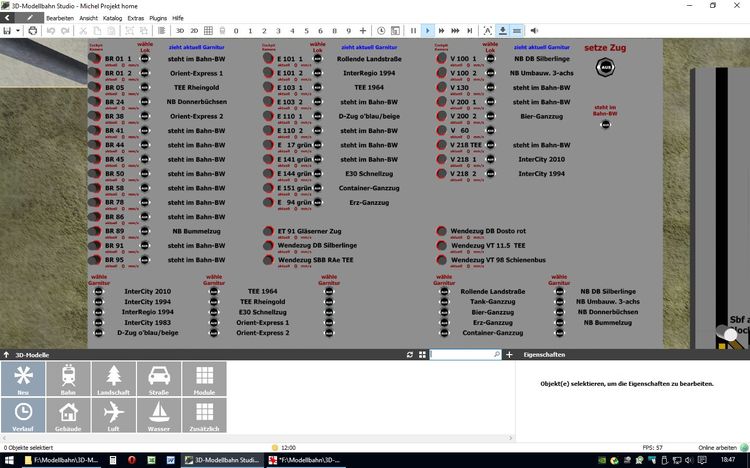
Task: Collapse the 3D-Modelle panel arrow
Action: [6, 355]
